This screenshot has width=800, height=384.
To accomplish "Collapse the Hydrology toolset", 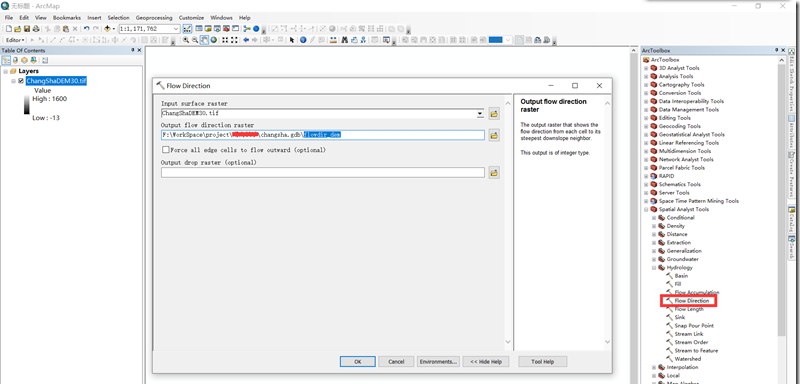I will click(654, 267).
